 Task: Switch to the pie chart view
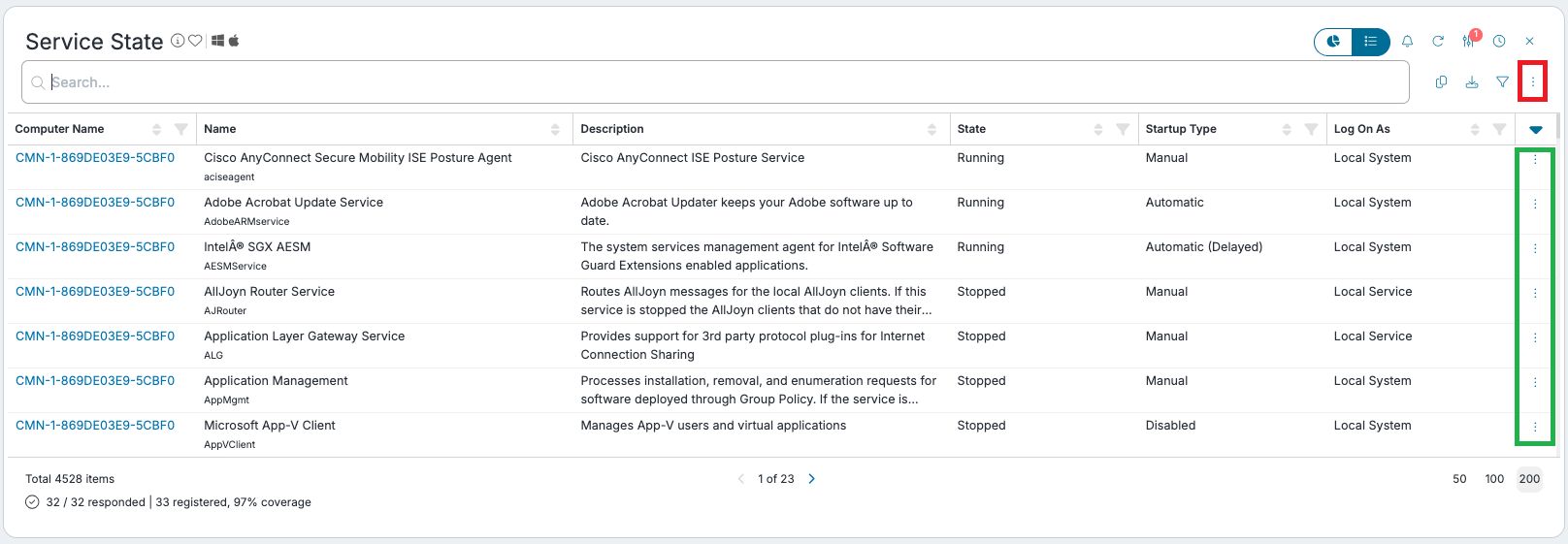(1334, 42)
